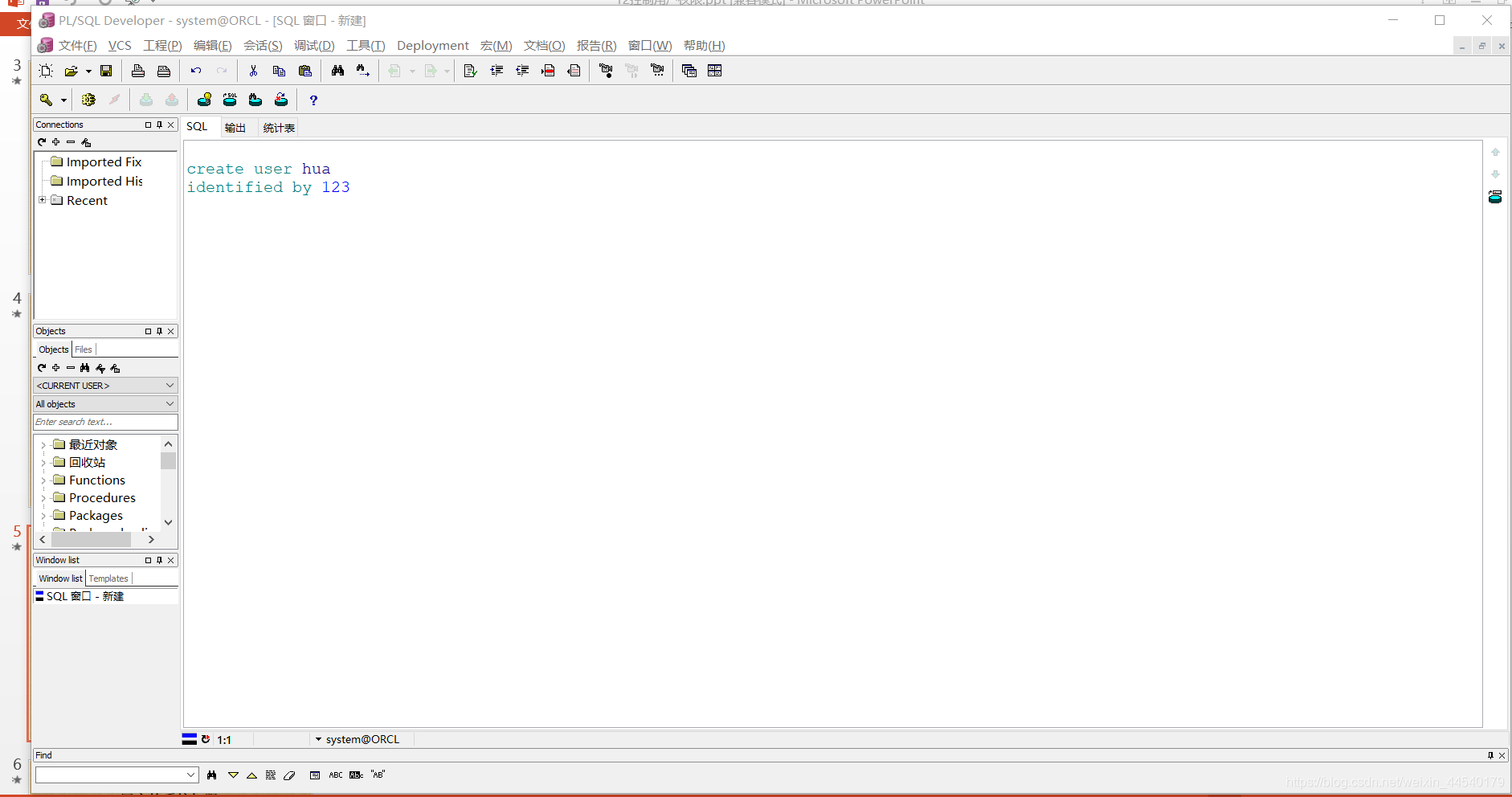This screenshot has height=797, width=1512.
Task: Click the Open folder toolbar icon
Action: pyautogui.click(x=72, y=71)
